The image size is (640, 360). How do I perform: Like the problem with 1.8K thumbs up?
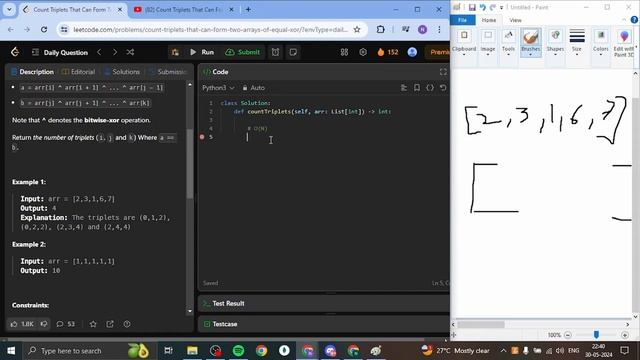pos(22,324)
